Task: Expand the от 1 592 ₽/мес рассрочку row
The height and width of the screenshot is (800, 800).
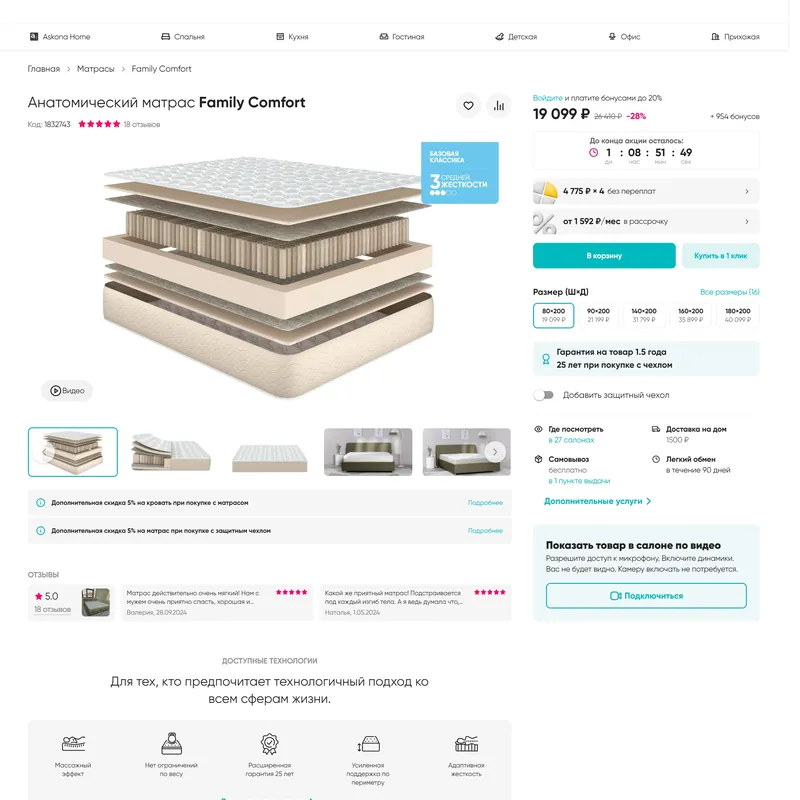Action: tap(646, 221)
